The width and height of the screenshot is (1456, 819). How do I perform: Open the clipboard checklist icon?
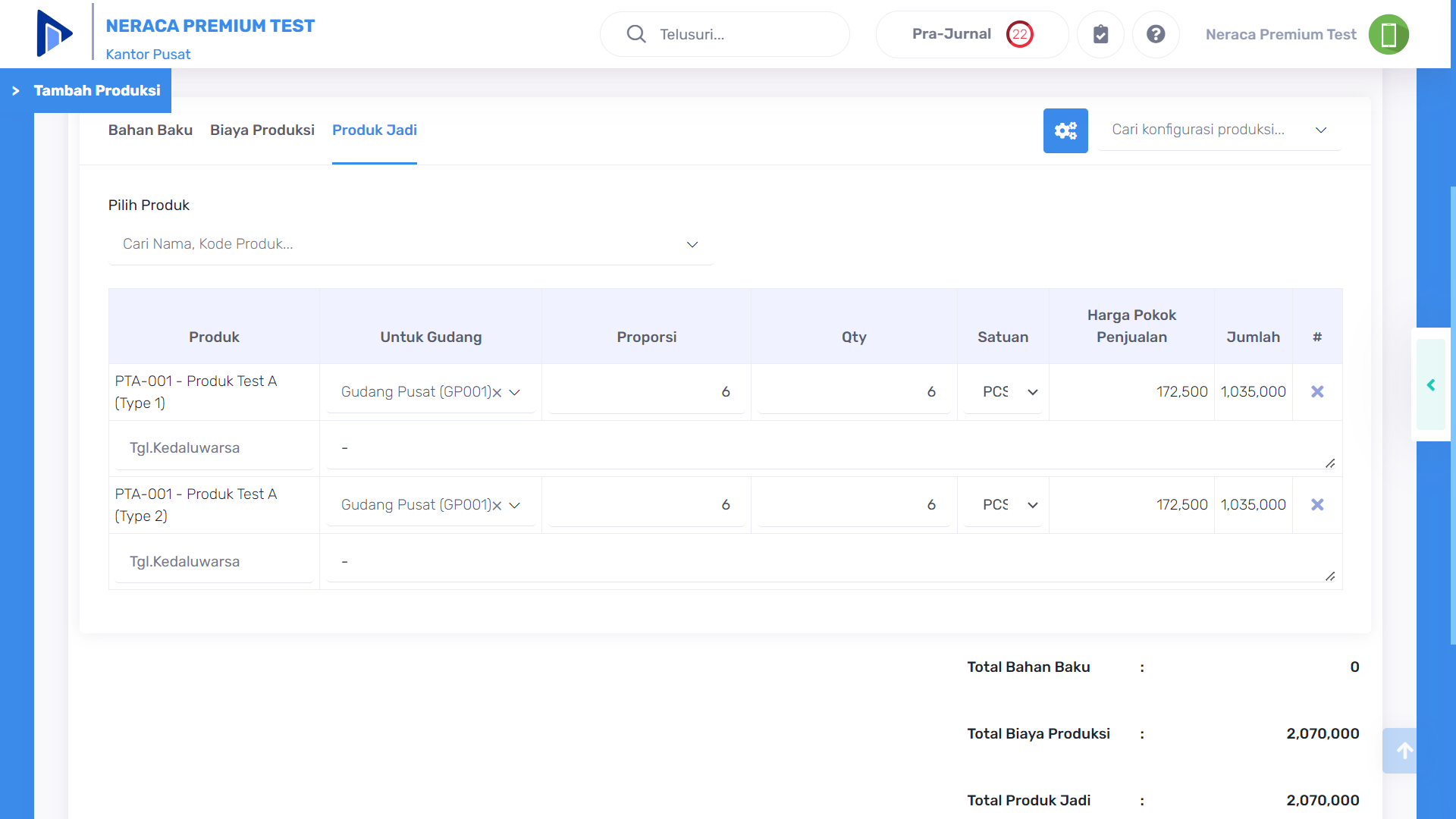click(x=1100, y=34)
